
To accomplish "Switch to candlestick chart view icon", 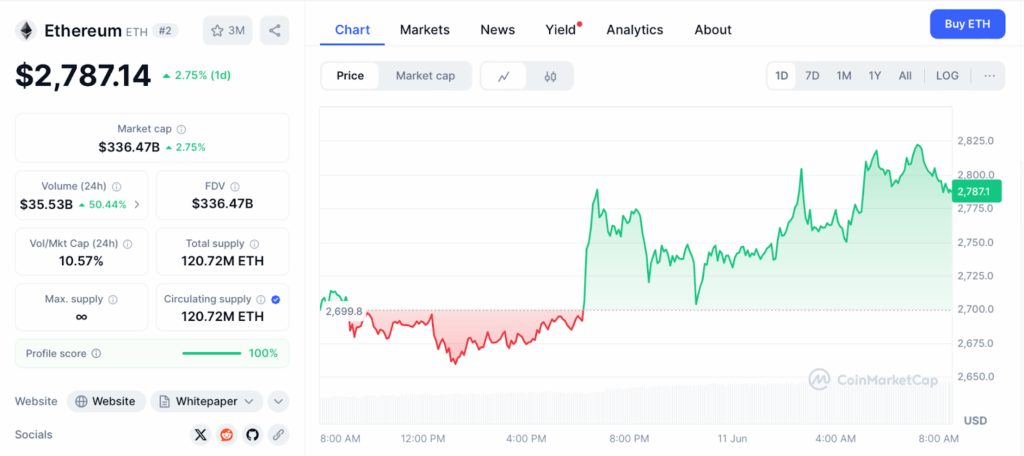I will [x=550, y=76].
